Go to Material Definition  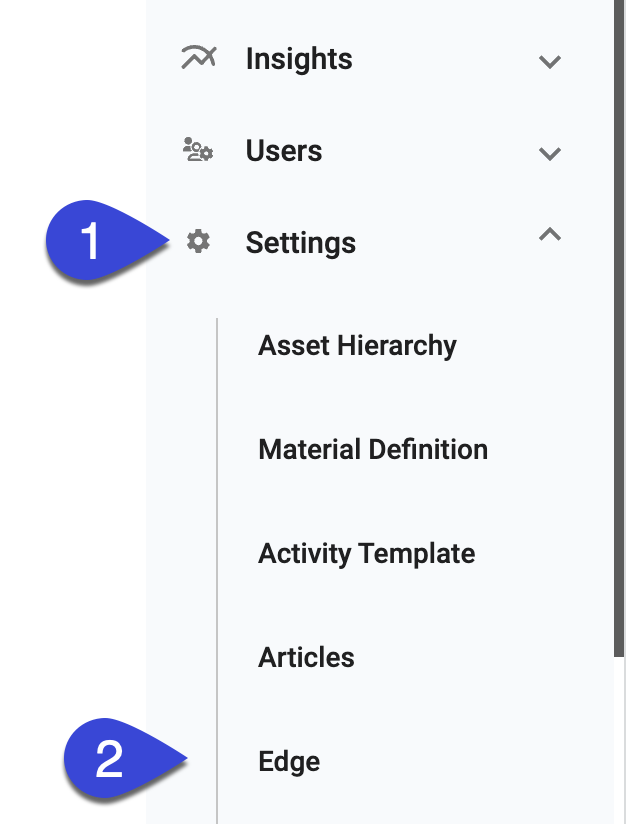click(x=372, y=450)
